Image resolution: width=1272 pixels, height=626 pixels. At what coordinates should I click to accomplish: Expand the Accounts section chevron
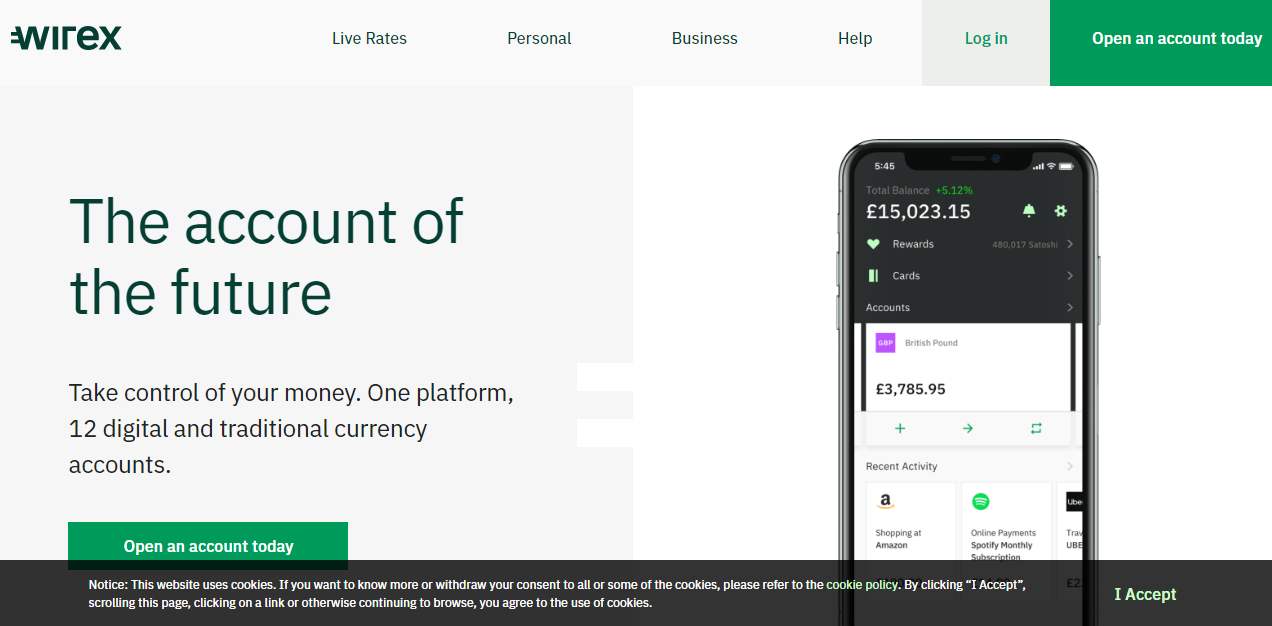point(1070,307)
